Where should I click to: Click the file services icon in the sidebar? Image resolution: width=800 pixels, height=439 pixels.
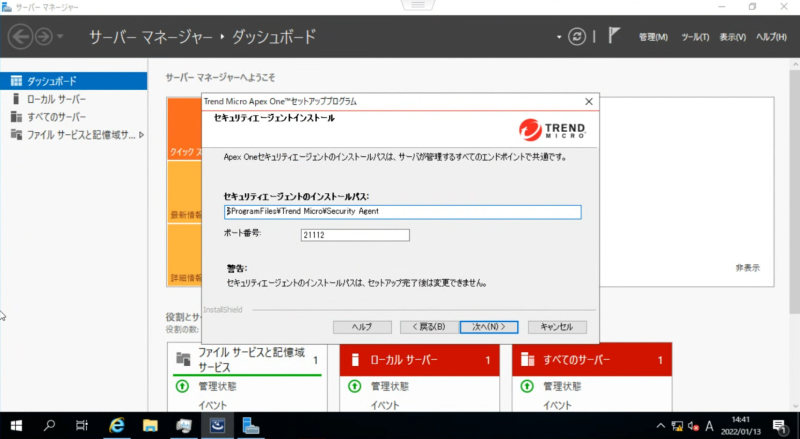16,135
